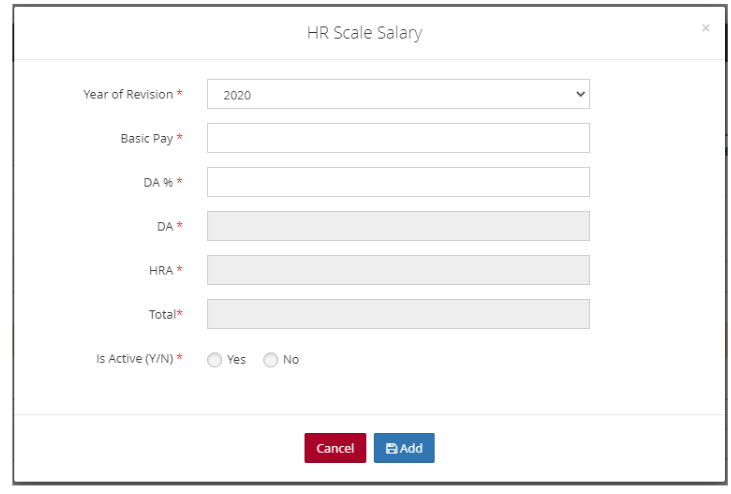Close the HR Scale Salary dialog
The width and height of the screenshot is (731, 494).
(705, 28)
